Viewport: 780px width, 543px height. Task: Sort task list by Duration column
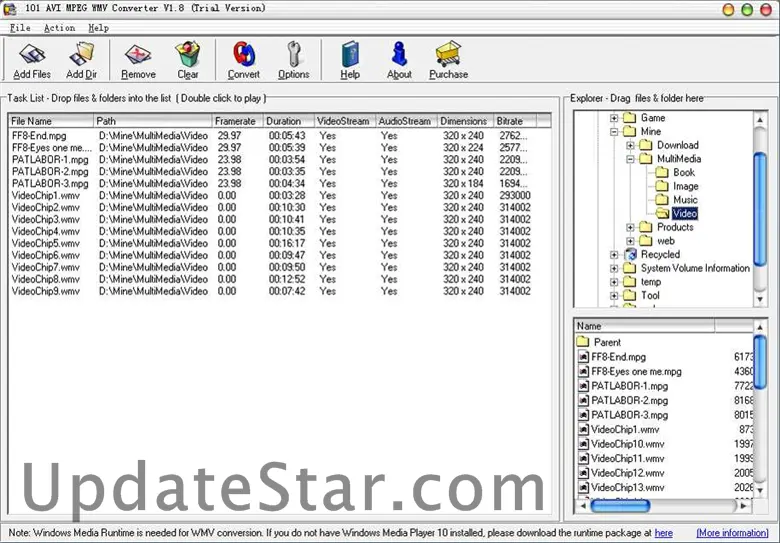pos(289,121)
